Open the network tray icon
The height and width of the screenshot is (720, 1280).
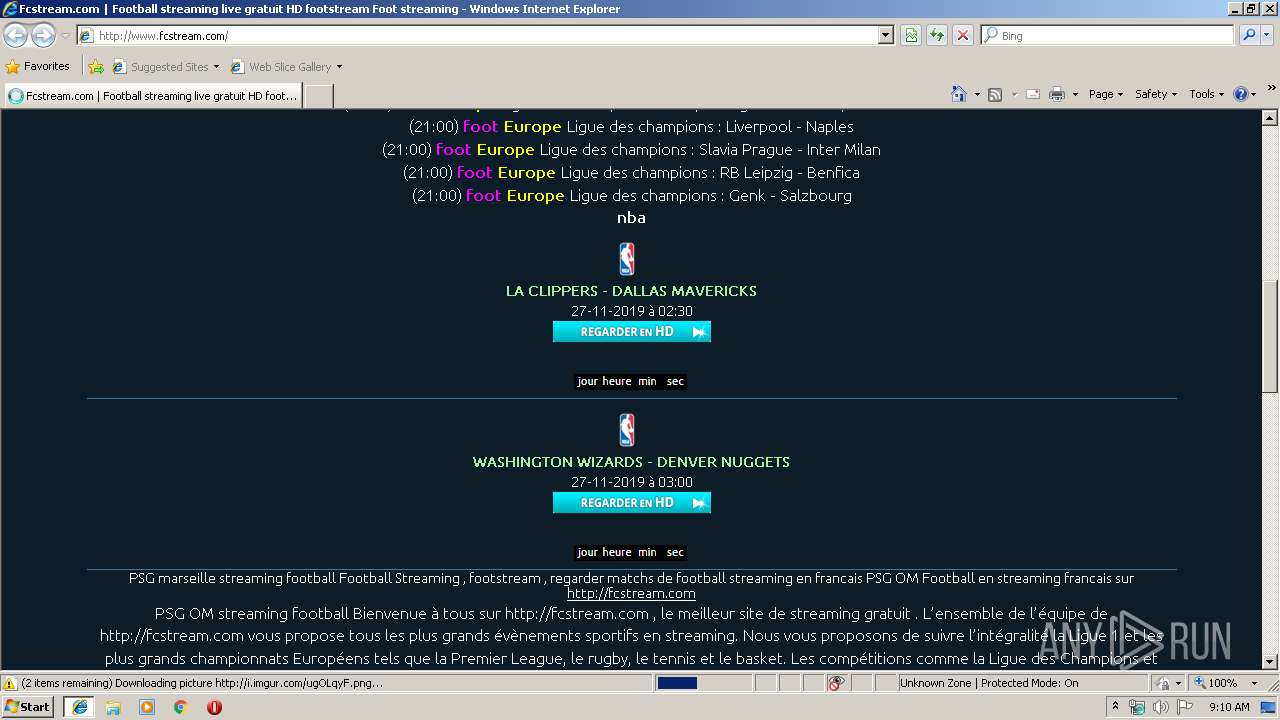1137,707
